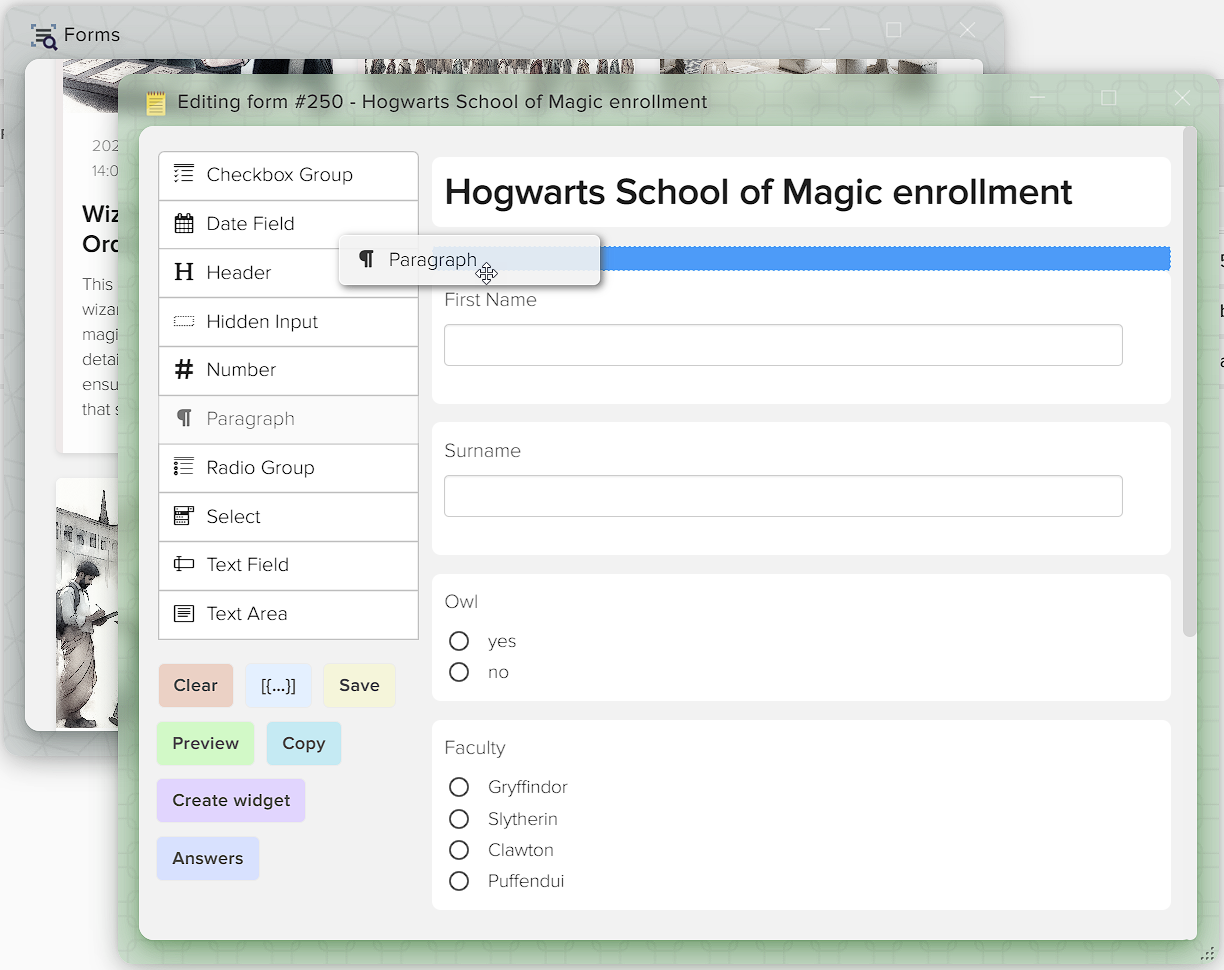This screenshot has height=970, width=1224.
Task: Click the Header H icon
Action: [184, 272]
